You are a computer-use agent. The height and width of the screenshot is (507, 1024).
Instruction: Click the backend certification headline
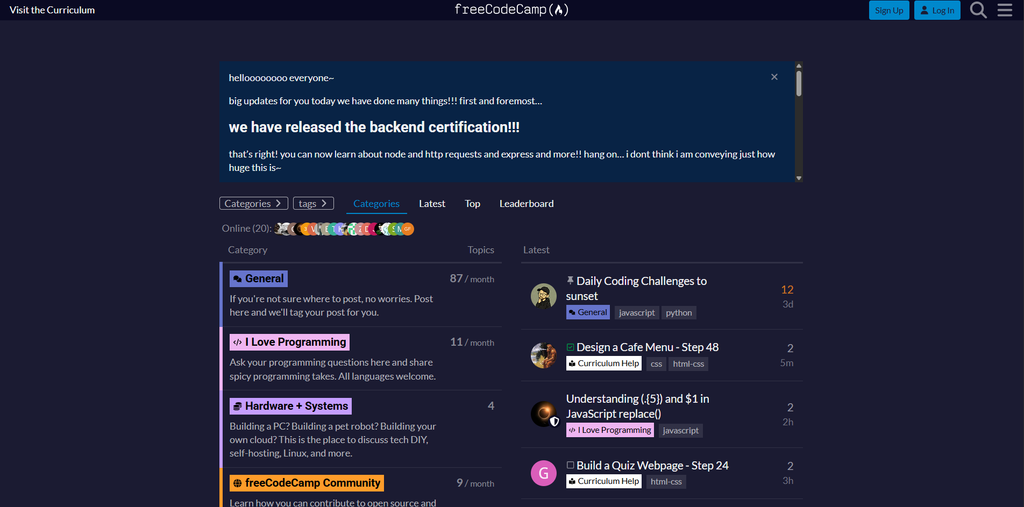(x=374, y=127)
